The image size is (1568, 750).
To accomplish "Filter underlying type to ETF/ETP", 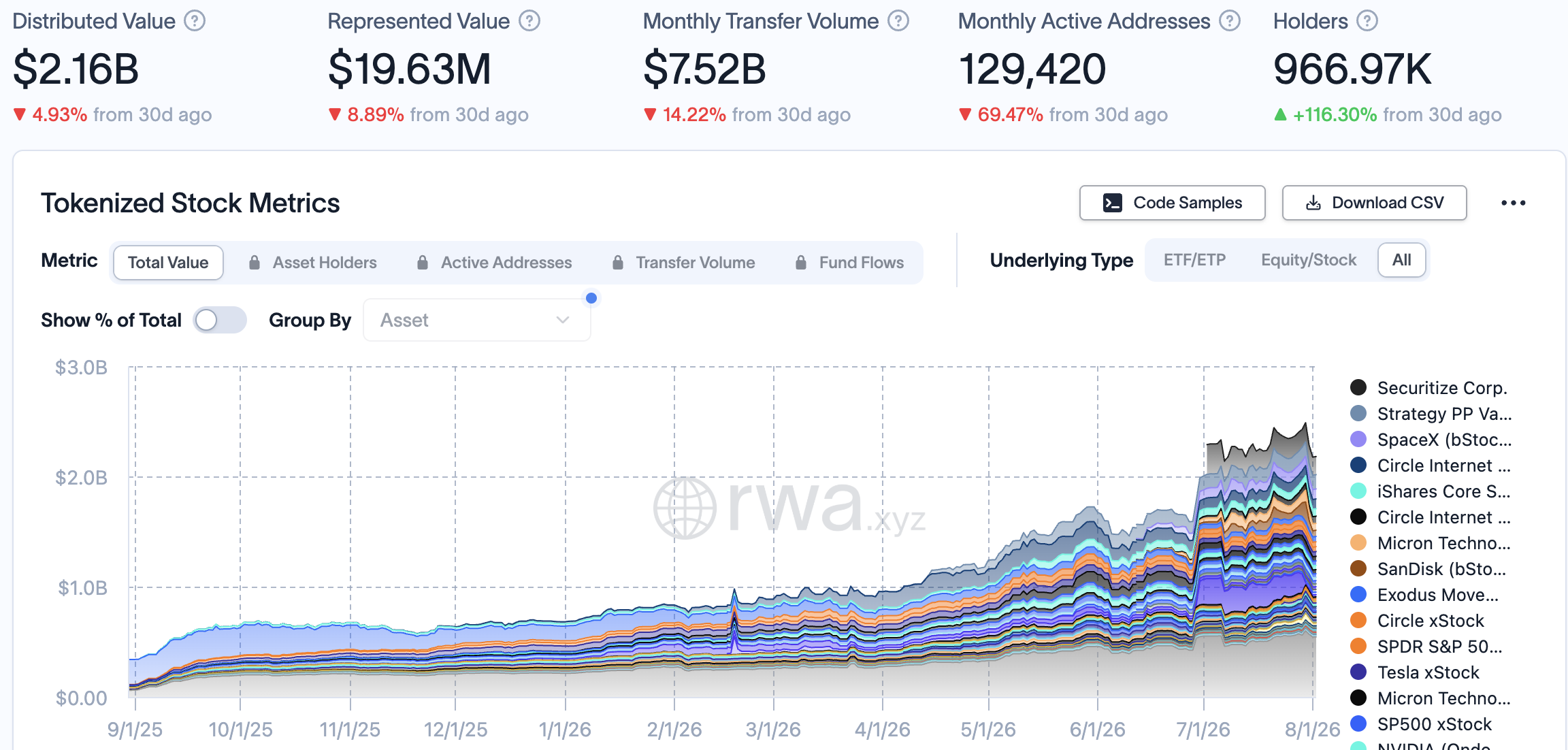I will (1194, 260).
